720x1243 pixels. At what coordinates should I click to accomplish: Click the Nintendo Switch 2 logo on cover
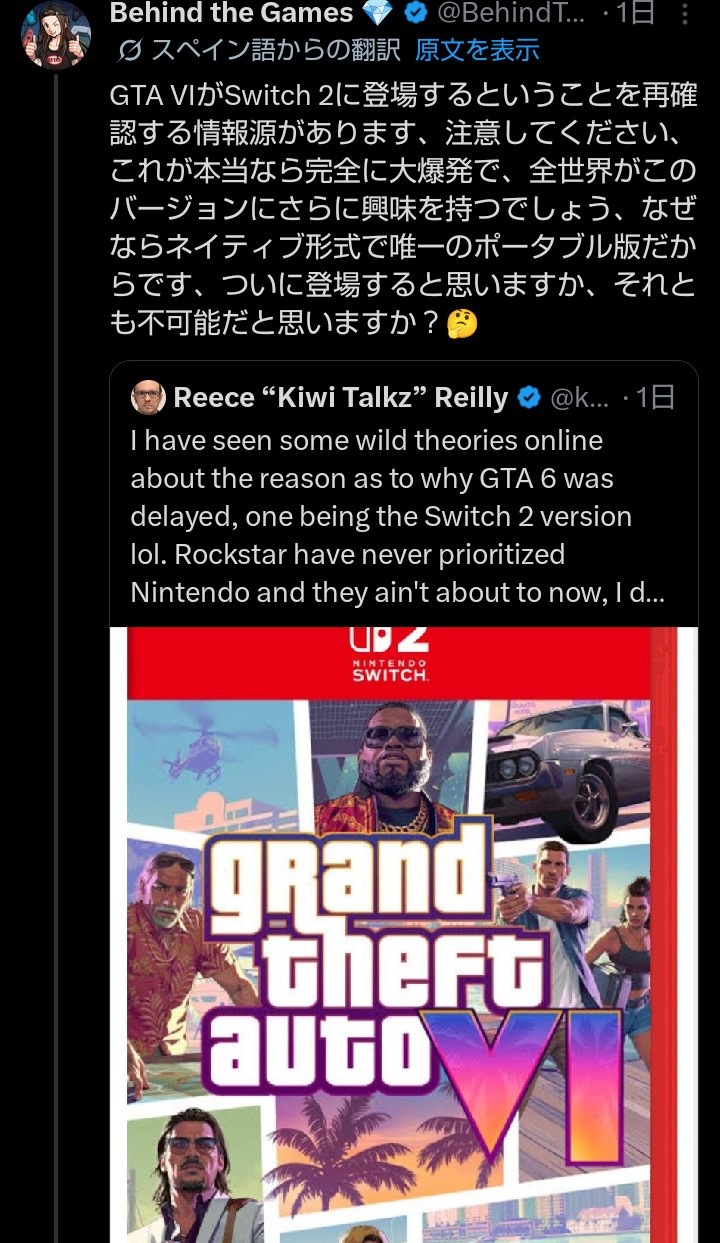(x=390, y=655)
